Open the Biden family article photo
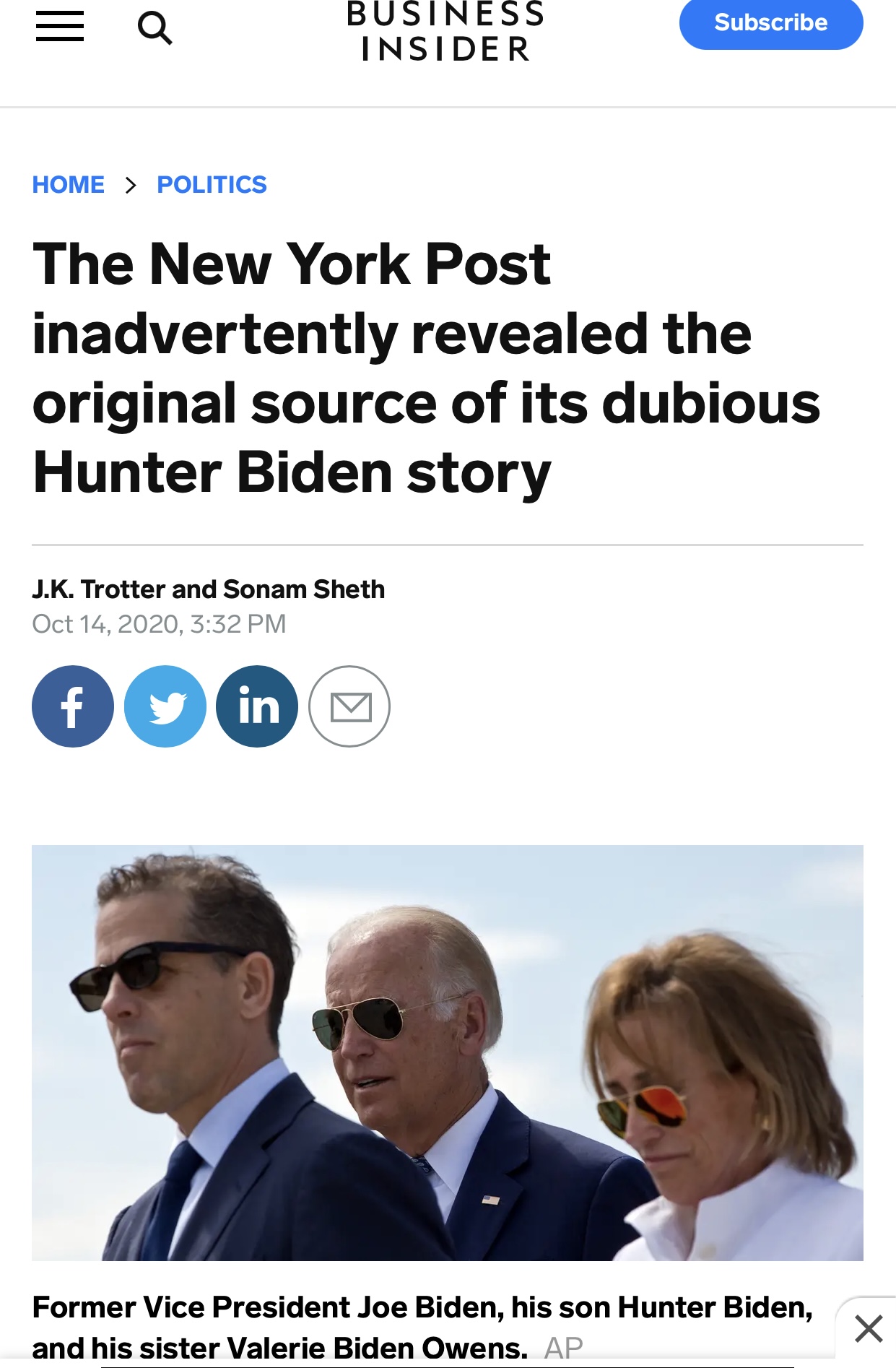The image size is (896, 1368). coord(448,1053)
